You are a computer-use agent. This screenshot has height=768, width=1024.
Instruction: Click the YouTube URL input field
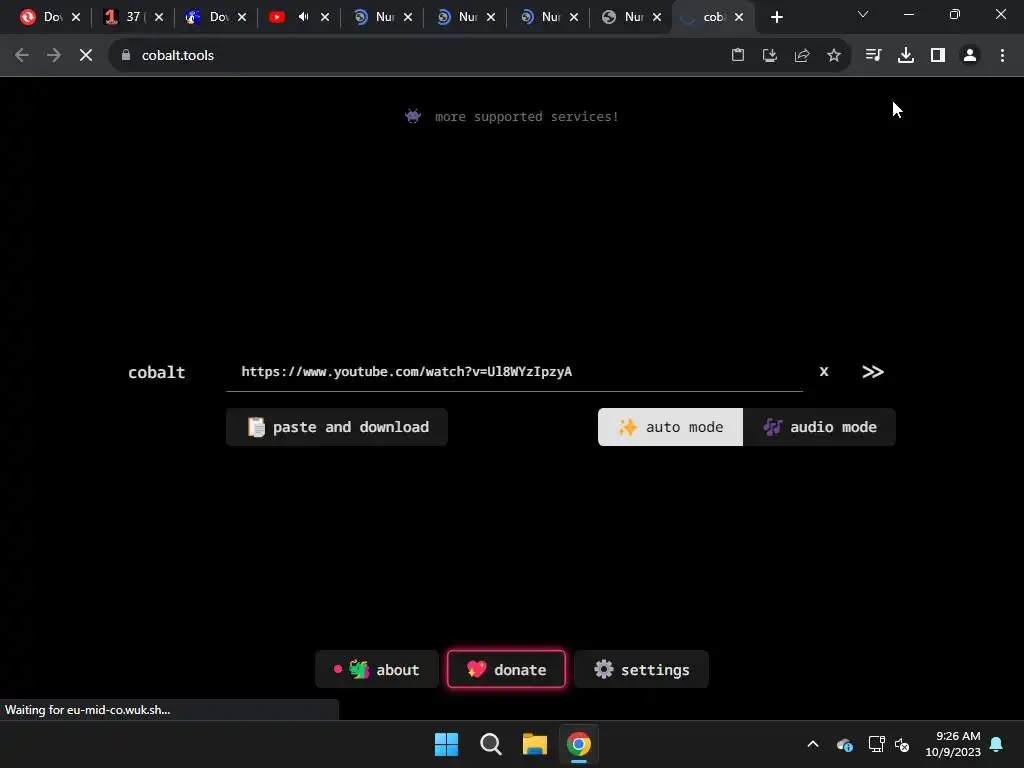[515, 372]
